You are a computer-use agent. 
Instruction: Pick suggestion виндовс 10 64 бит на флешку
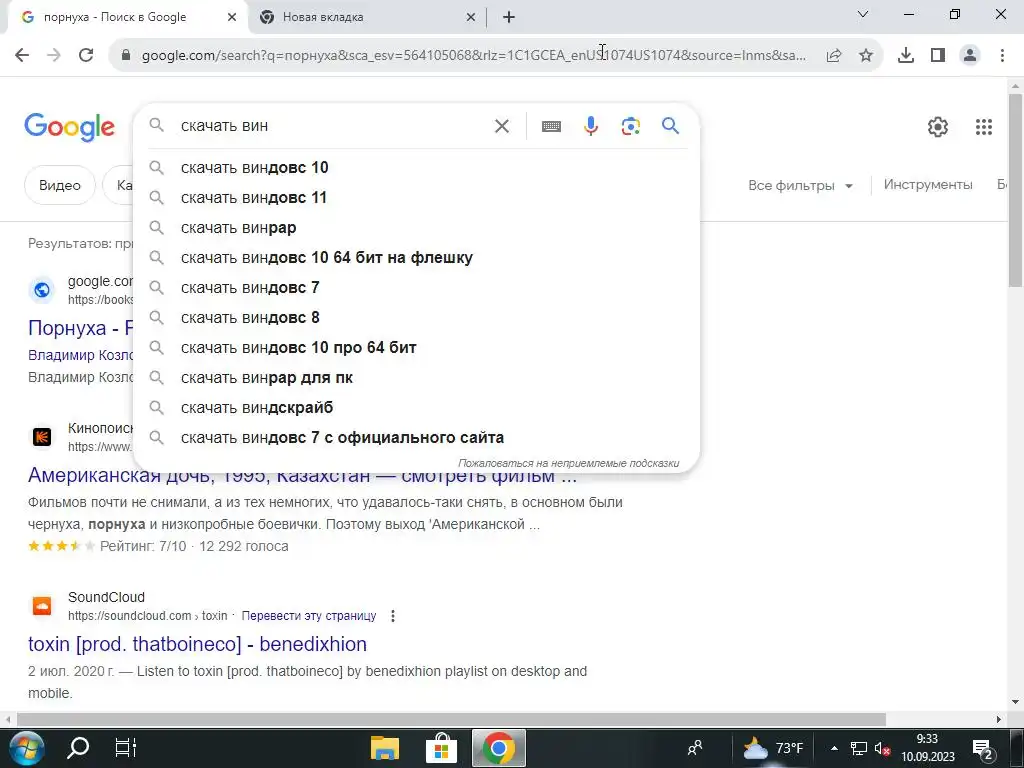pos(417,258)
